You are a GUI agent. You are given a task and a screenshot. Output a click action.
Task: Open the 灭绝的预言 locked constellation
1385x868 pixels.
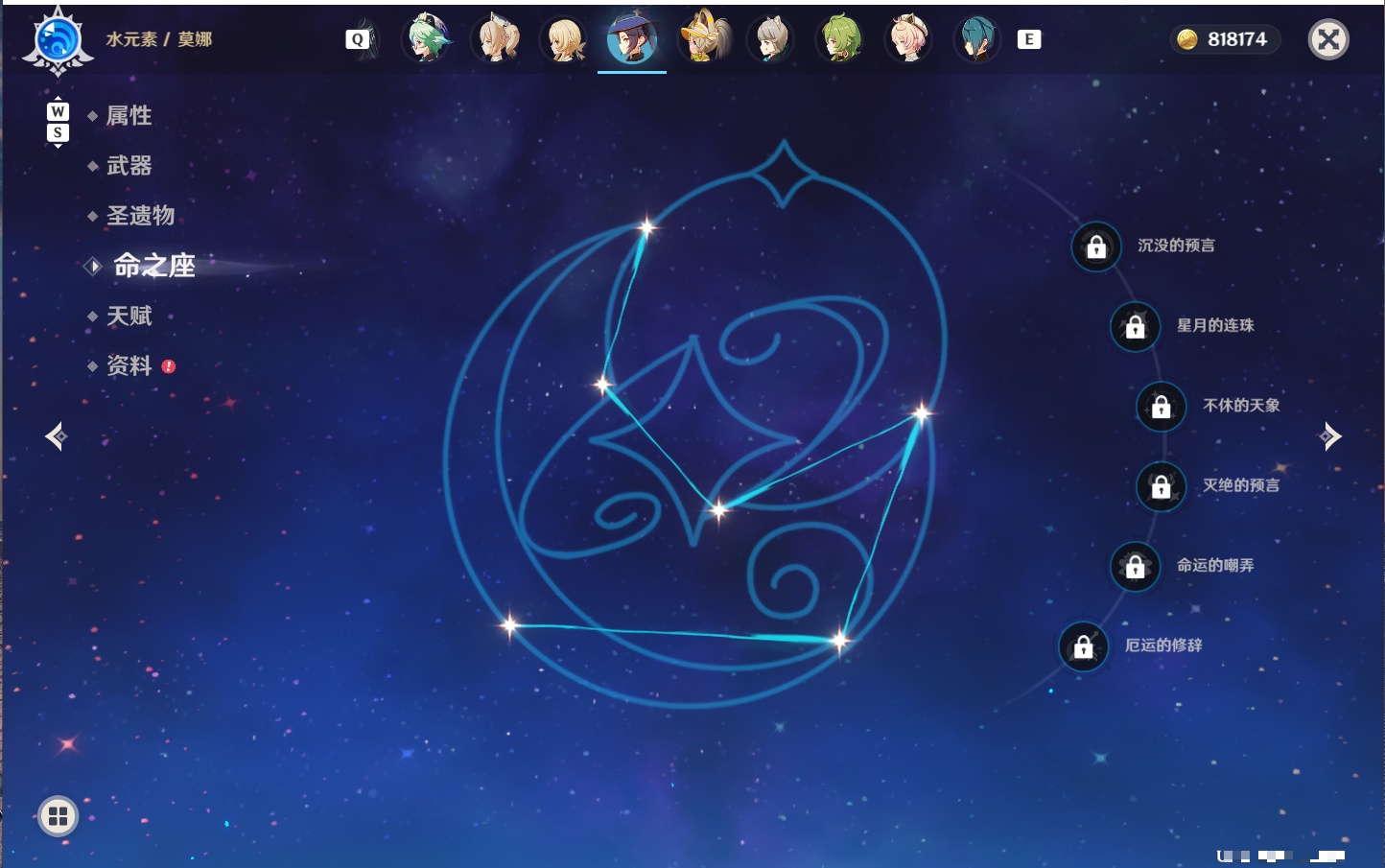click(1161, 486)
